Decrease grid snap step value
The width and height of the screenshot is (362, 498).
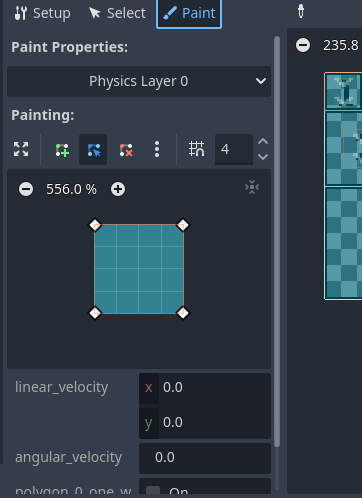coord(263,157)
